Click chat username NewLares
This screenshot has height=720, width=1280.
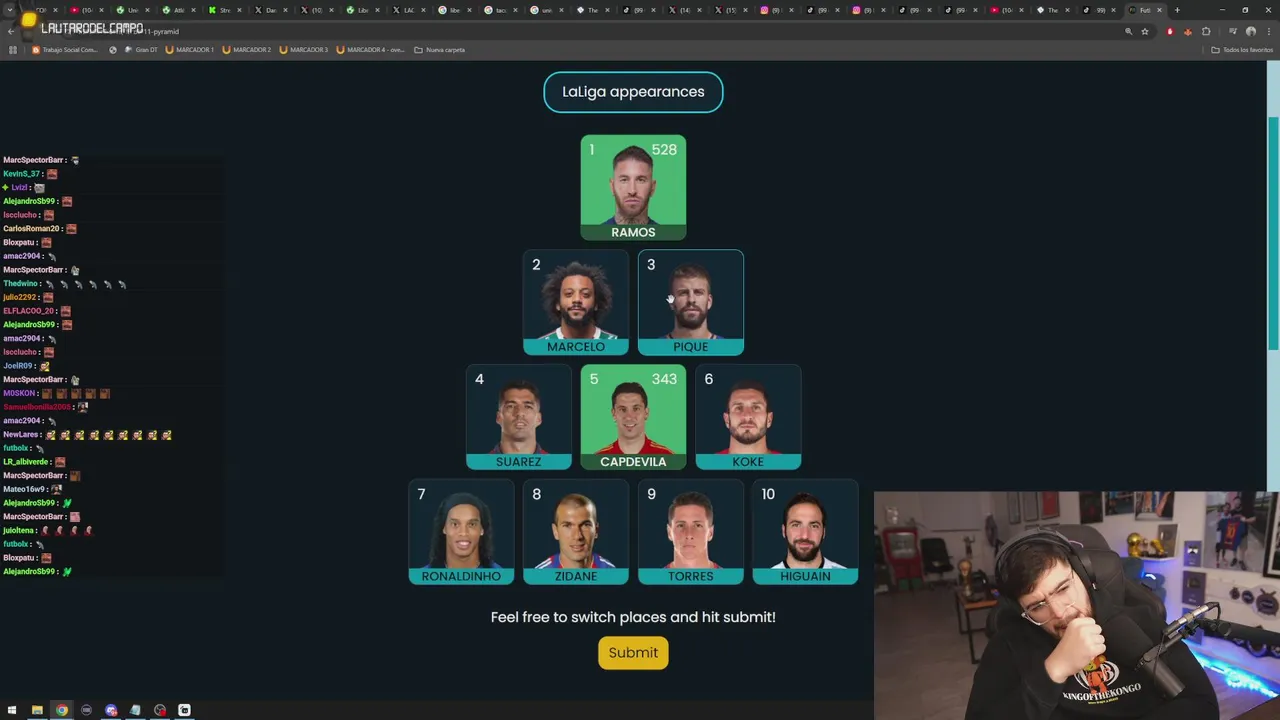pos(21,435)
